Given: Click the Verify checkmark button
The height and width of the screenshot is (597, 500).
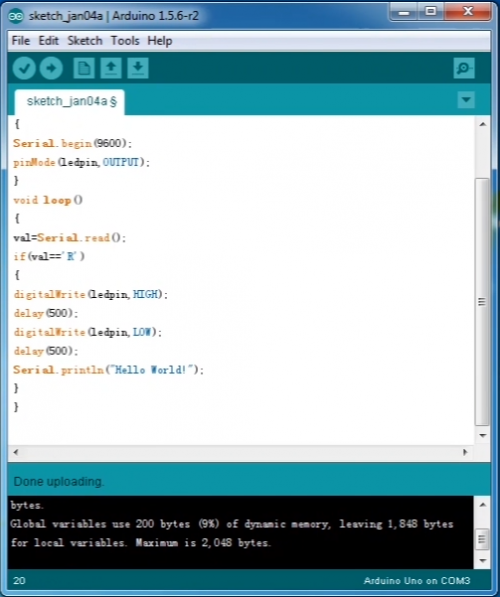Looking at the screenshot, I should [x=24, y=68].
